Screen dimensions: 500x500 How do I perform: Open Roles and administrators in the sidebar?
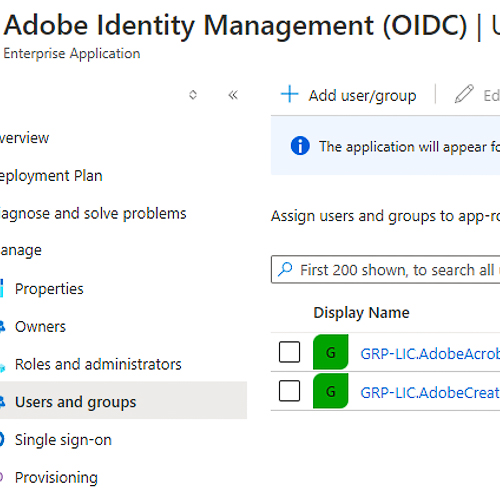(x=98, y=364)
